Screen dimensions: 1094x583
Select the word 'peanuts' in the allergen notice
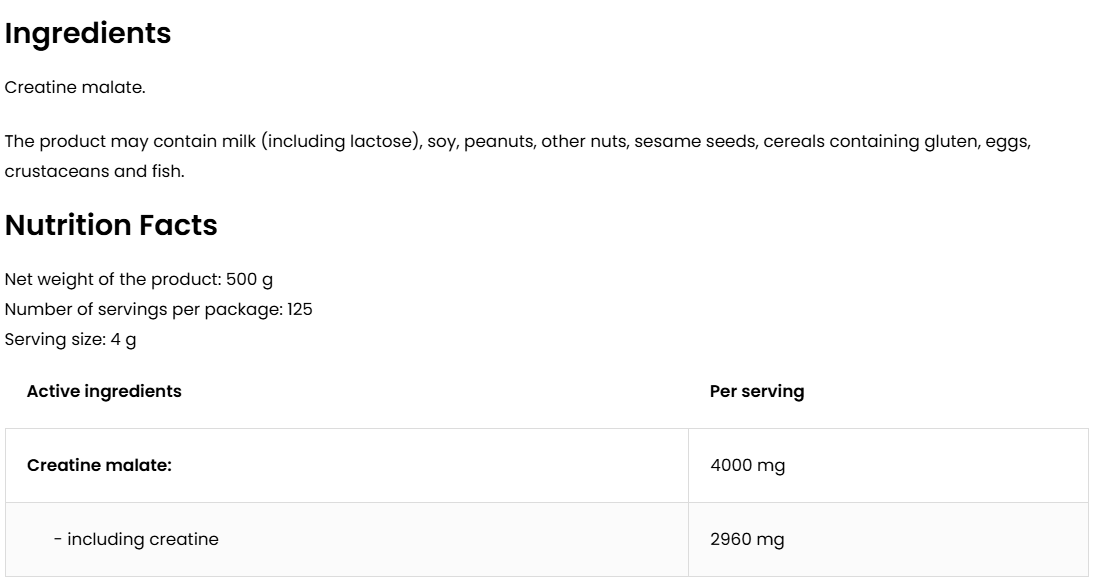pos(501,141)
